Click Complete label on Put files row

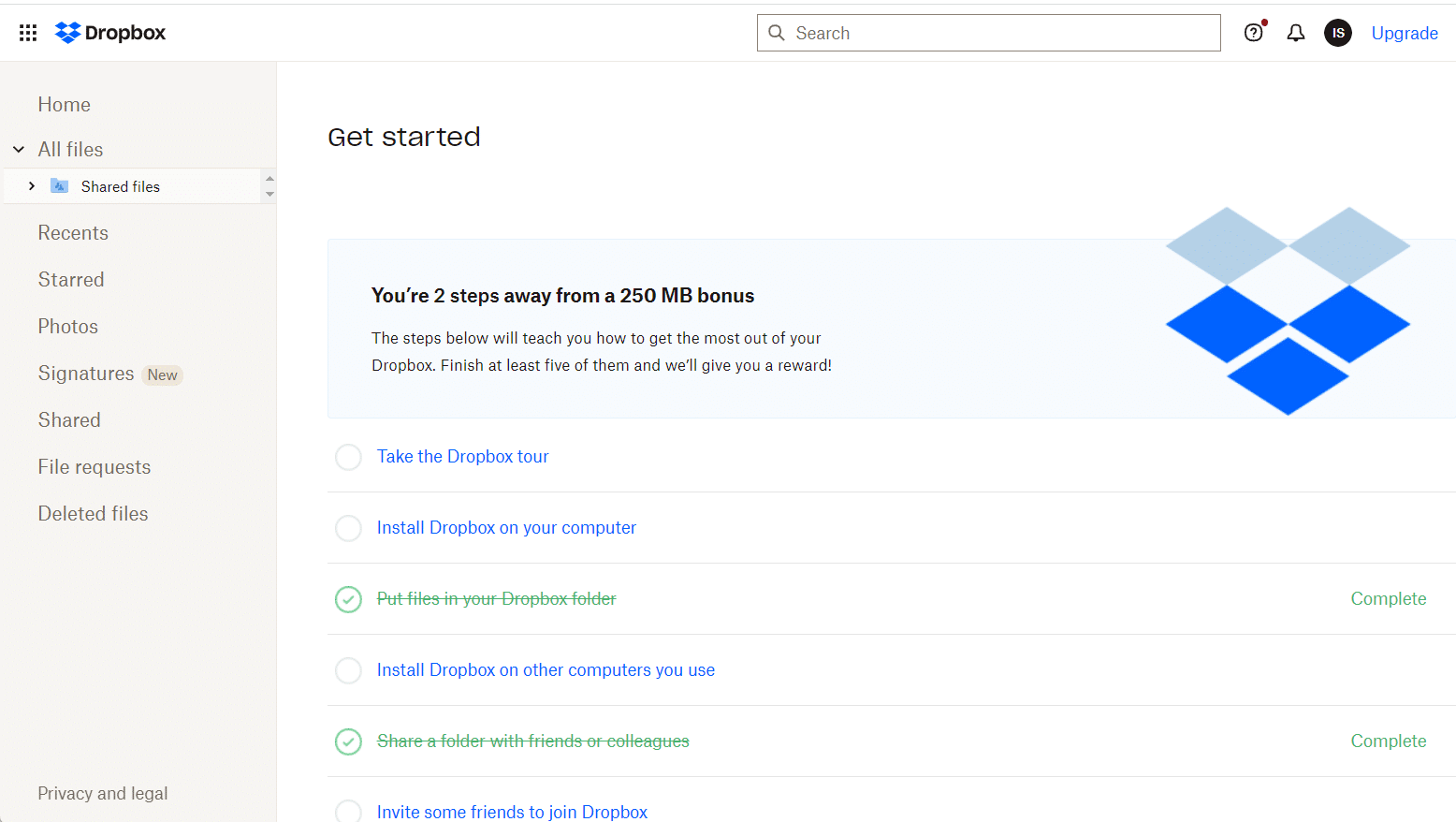pyautogui.click(x=1389, y=598)
